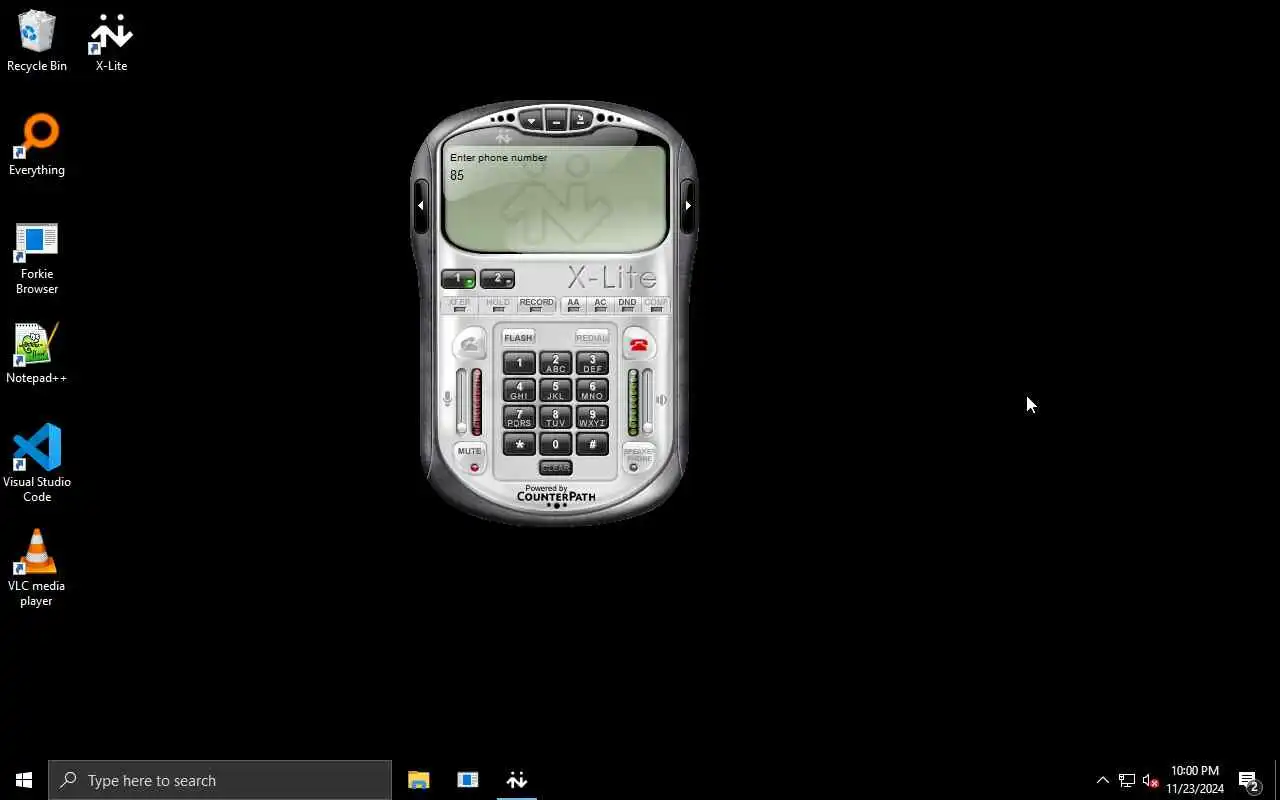The height and width of the screenshot is (800, 1280).
Task: Toggle DND do not disturb
Action: (x=627, y=304)
